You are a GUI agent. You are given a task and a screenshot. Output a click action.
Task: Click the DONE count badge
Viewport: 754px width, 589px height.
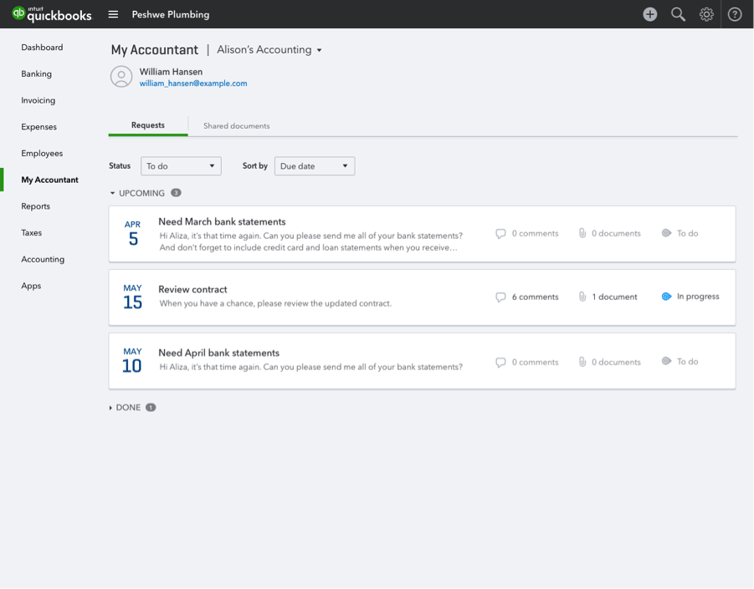[151, 407]
